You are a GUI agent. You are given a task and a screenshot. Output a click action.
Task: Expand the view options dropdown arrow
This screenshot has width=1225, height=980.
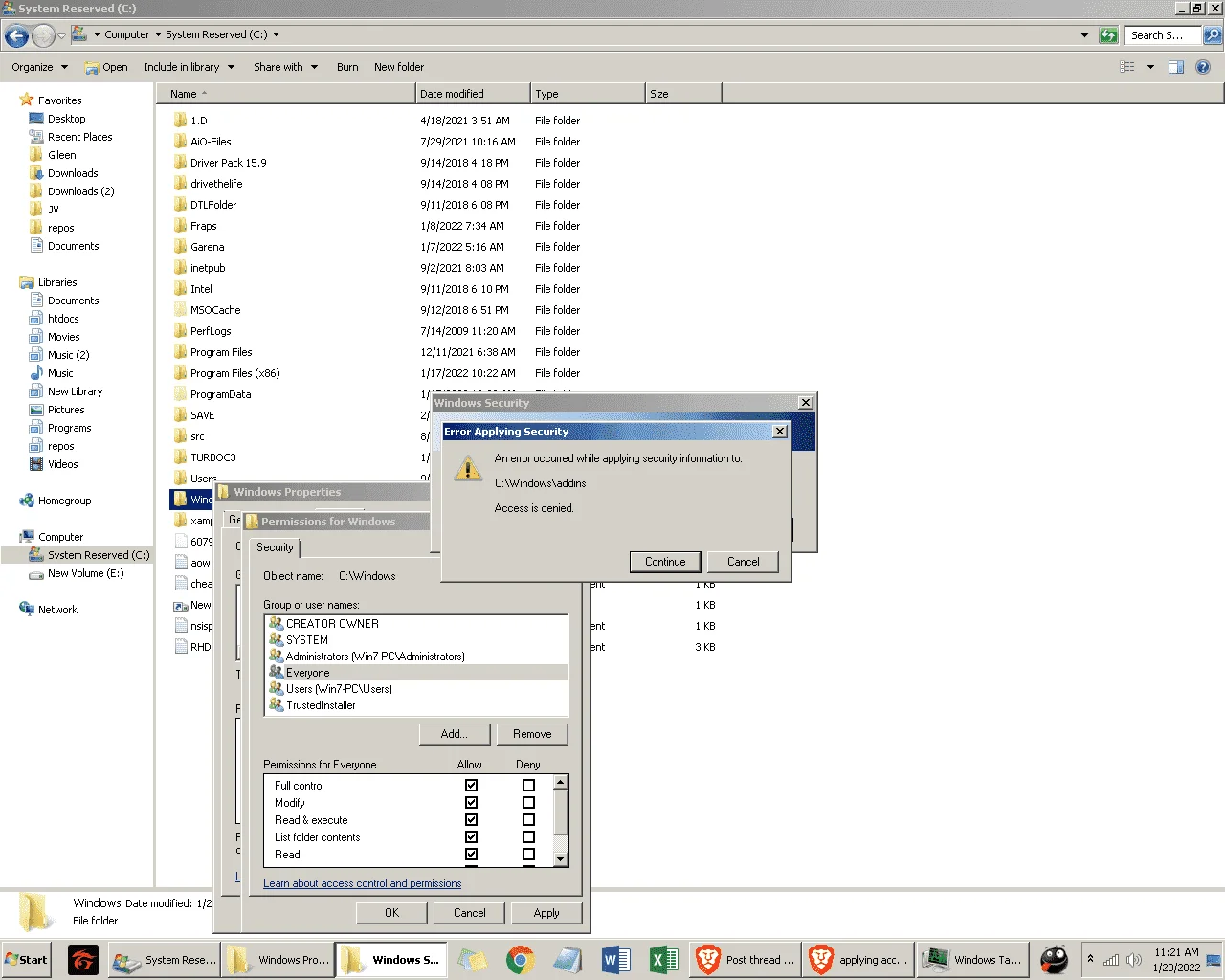(1150, 67)
